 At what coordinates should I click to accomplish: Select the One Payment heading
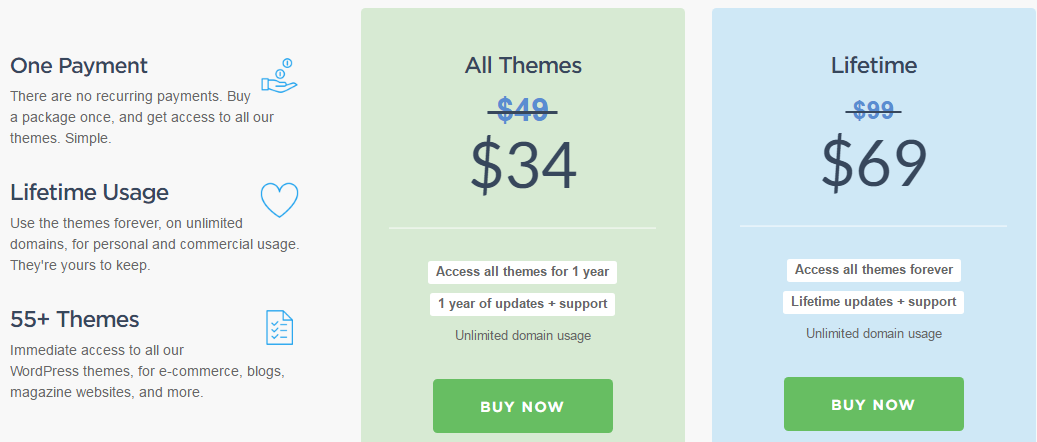pos(79,66)
